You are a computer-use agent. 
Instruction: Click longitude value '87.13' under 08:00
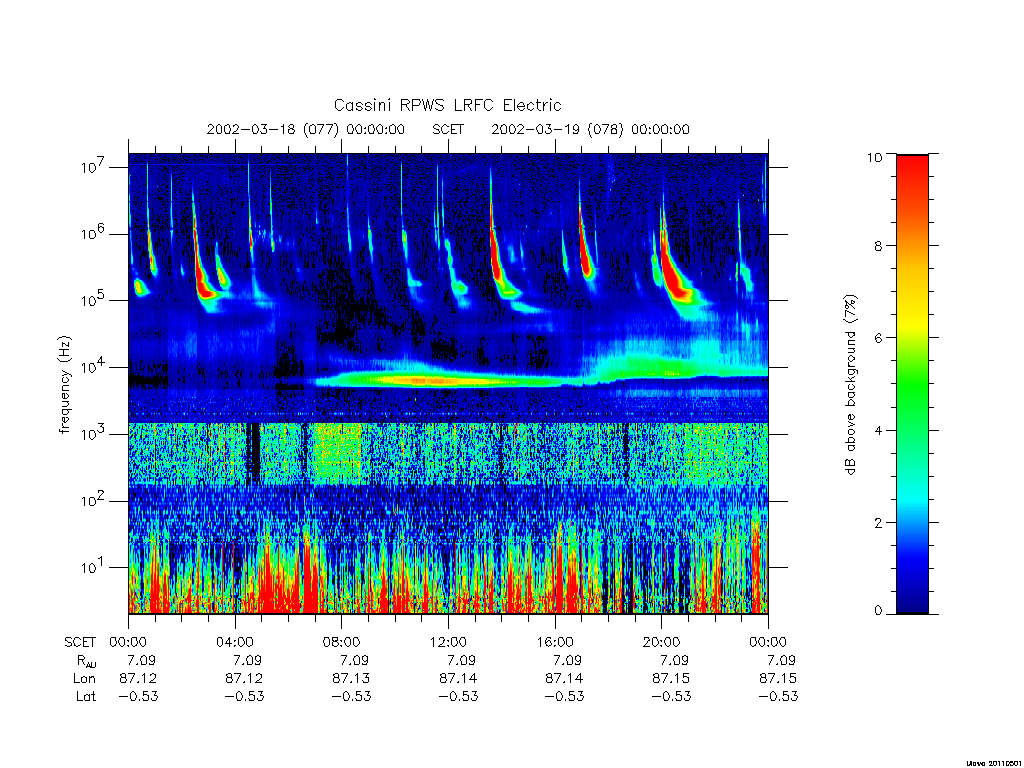click(x=351, y=679)
